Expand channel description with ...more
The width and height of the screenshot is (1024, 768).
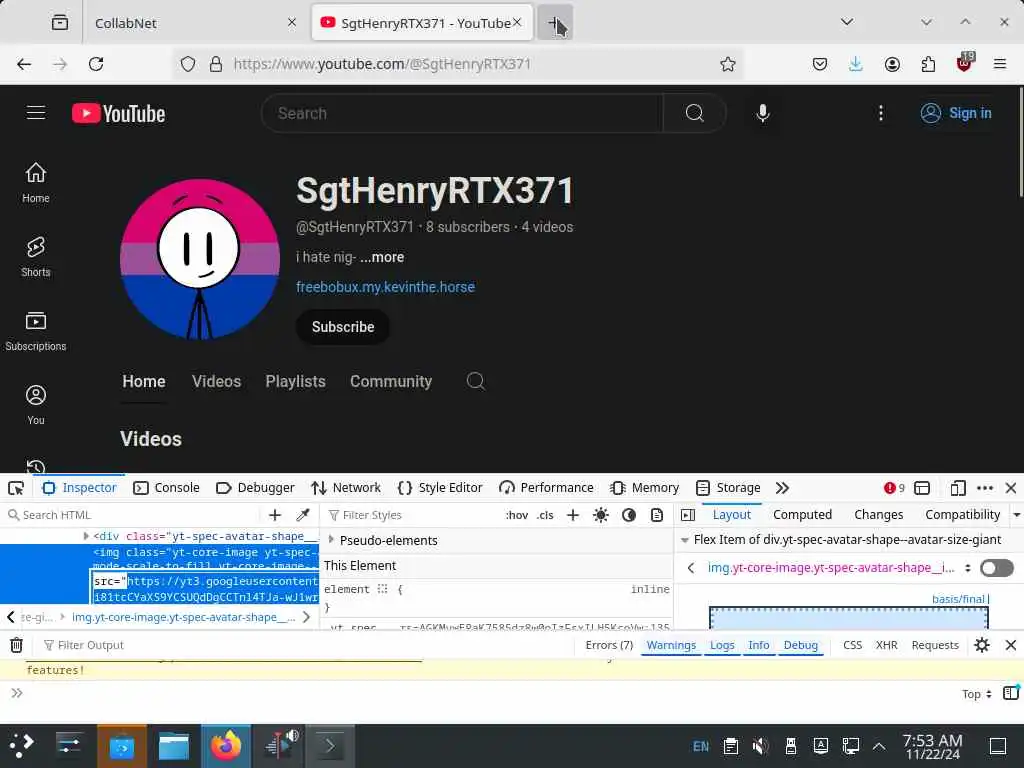(382, 257)
